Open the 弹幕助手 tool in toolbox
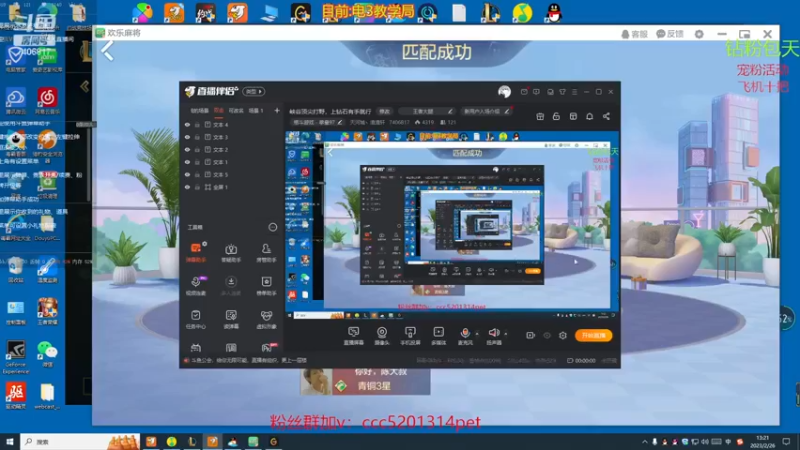The width and height of the screenshot is (800, 450). (x=196, y=252)
